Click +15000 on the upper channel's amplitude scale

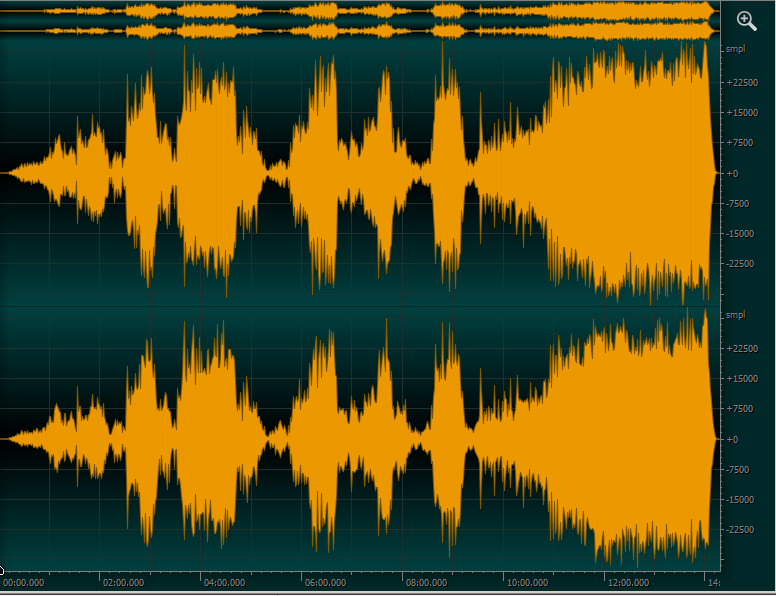pyautogui.click(x=742, y=113)
